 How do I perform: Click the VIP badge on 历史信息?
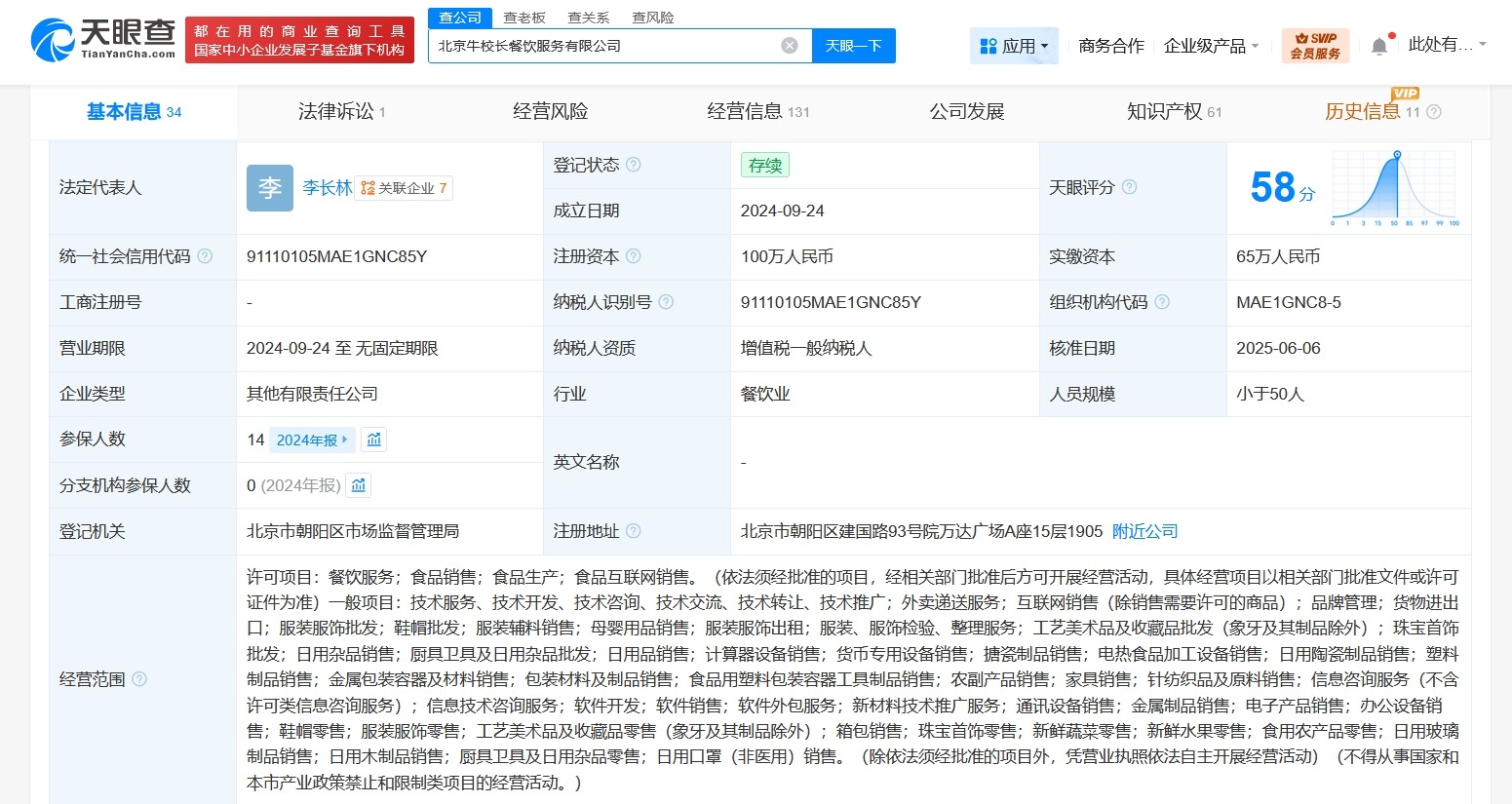pyautogui.click(x=1405, y=95)
